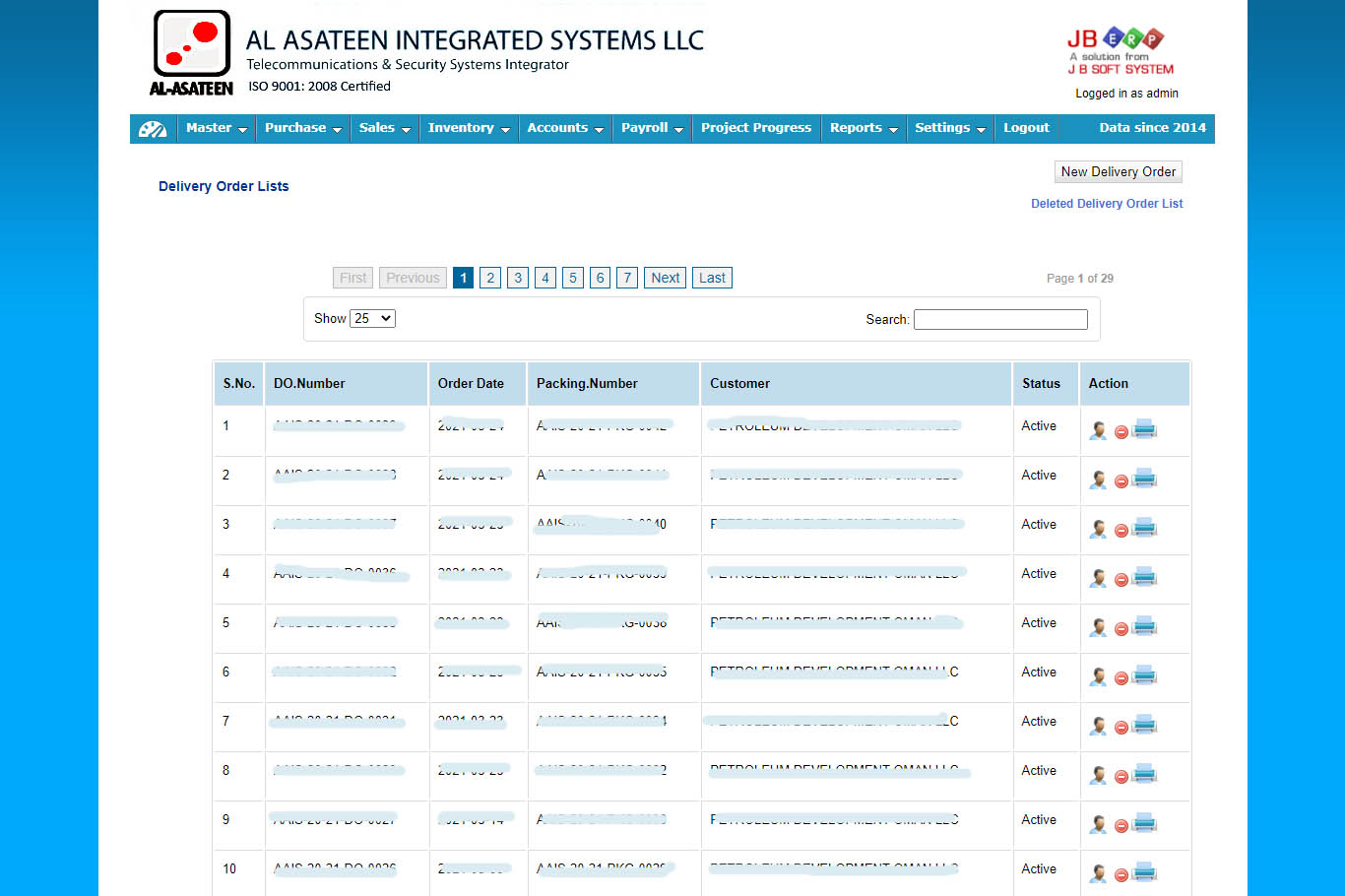Expand the Inventory menu dropdown
Viewport: 1345px width, 896px height.
click(469, 128)
